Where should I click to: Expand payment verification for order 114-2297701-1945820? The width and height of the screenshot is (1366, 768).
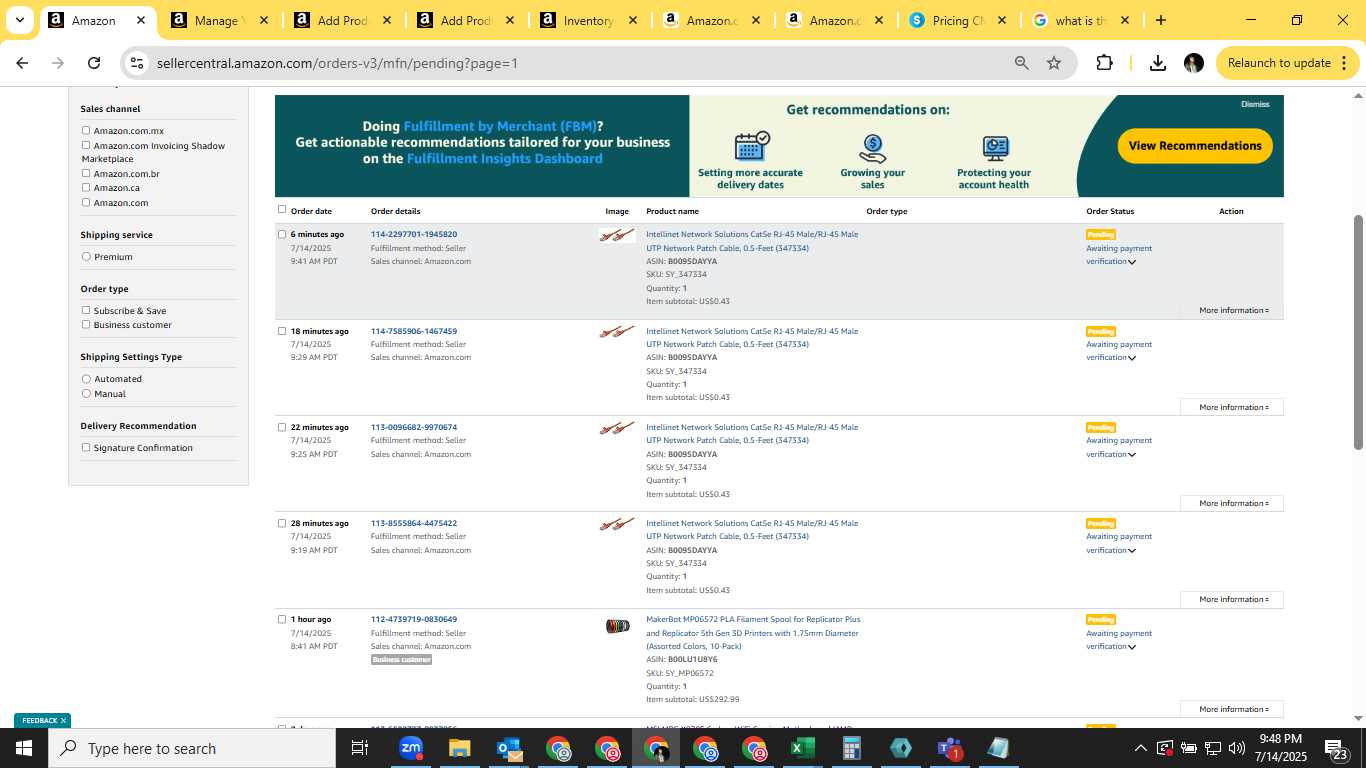(x=1132, y=262)
